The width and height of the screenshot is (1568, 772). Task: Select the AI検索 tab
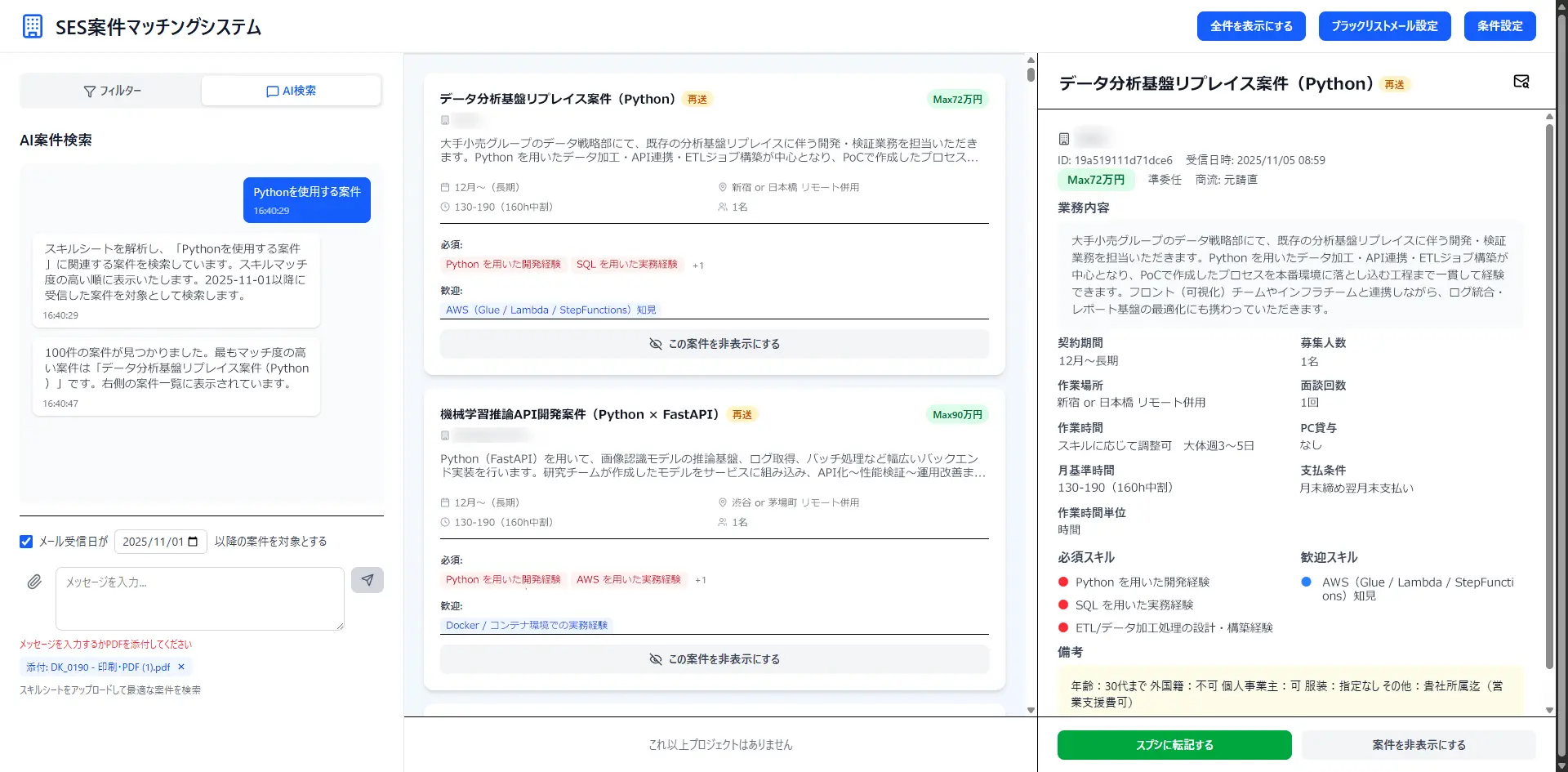coord(291,91)
